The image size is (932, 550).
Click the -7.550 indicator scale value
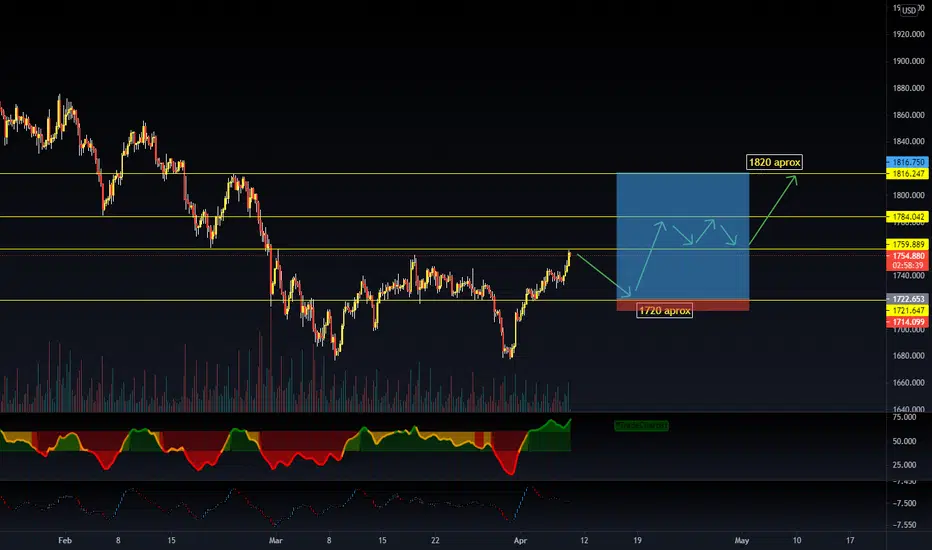[x=905, y=525]
